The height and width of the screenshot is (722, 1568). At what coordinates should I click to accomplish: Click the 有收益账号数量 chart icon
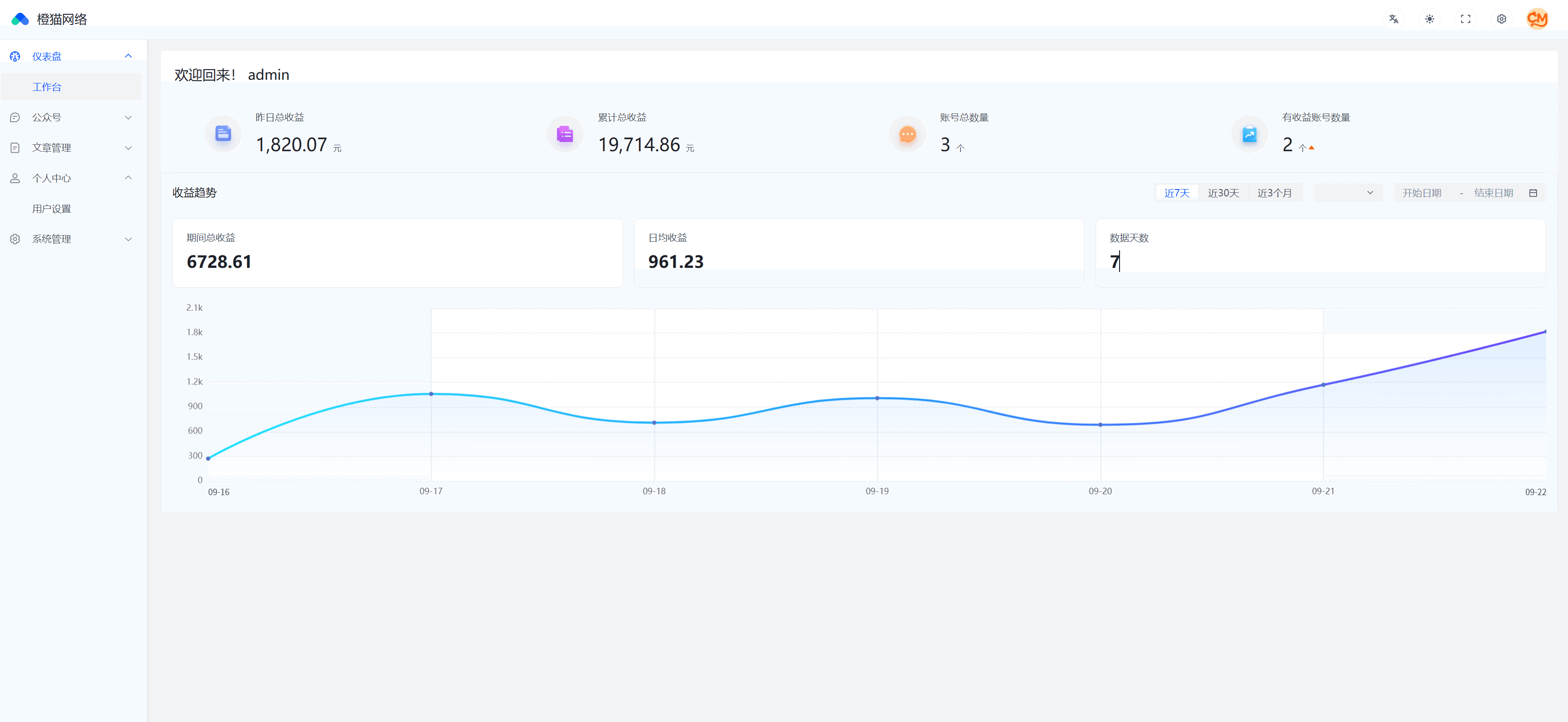coord(1249,134)
